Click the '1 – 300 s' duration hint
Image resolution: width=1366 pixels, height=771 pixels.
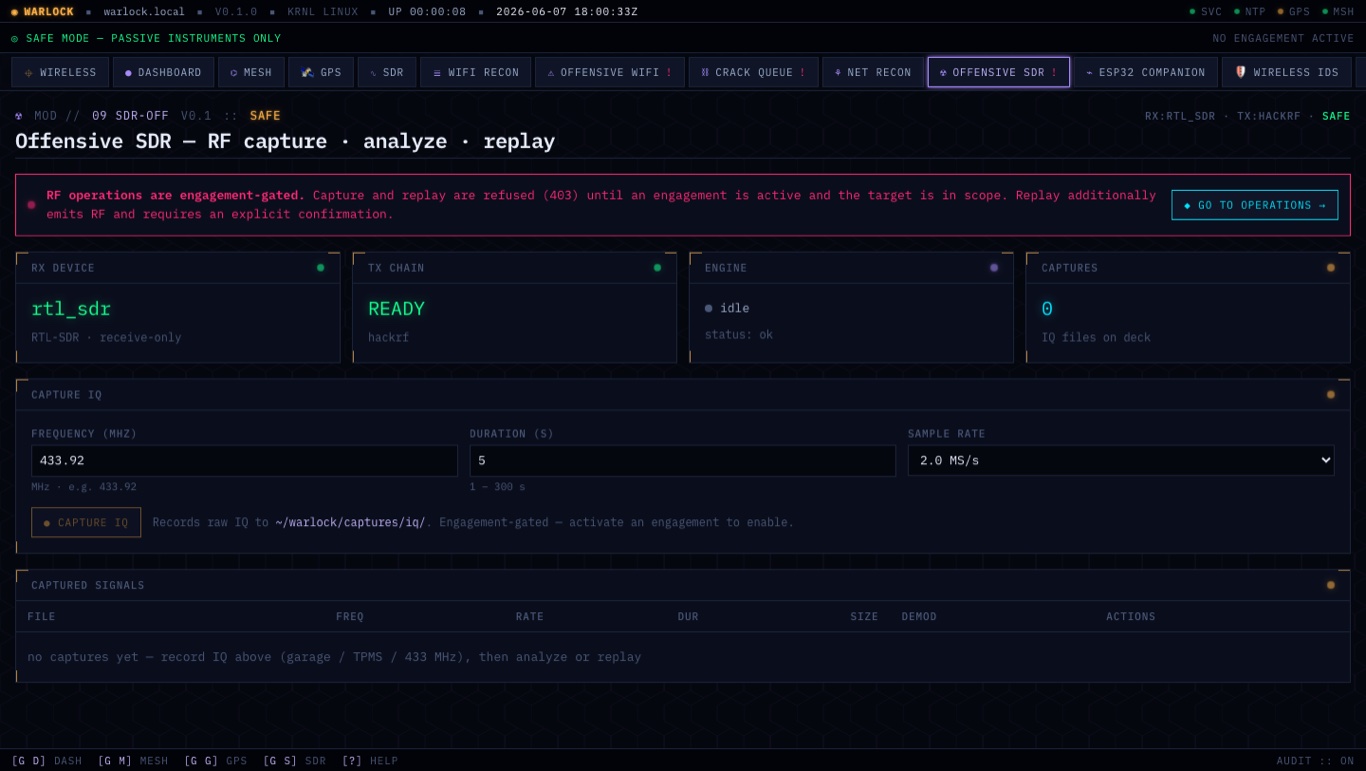pos(497,487)
